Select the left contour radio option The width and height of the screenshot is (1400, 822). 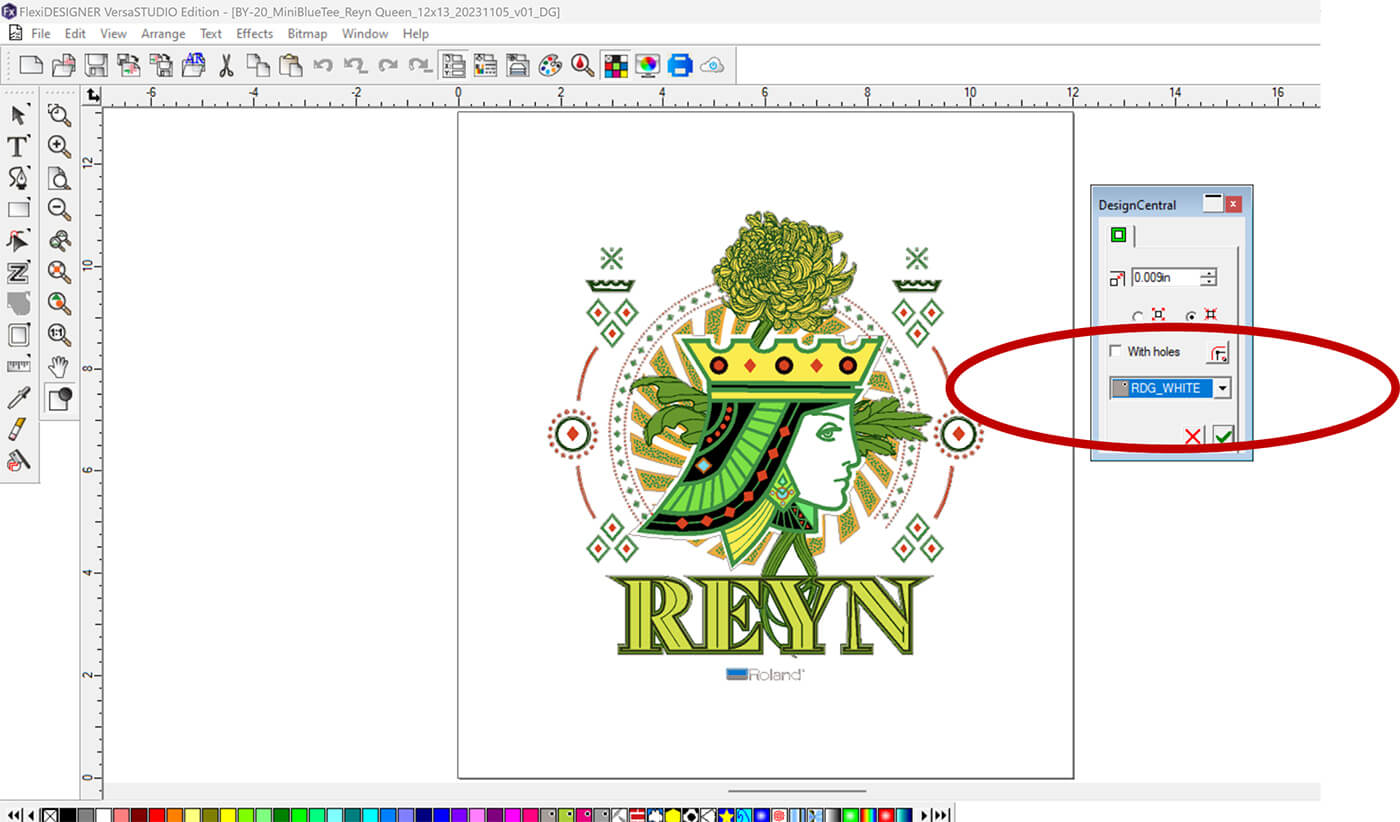click(1138, 315)
